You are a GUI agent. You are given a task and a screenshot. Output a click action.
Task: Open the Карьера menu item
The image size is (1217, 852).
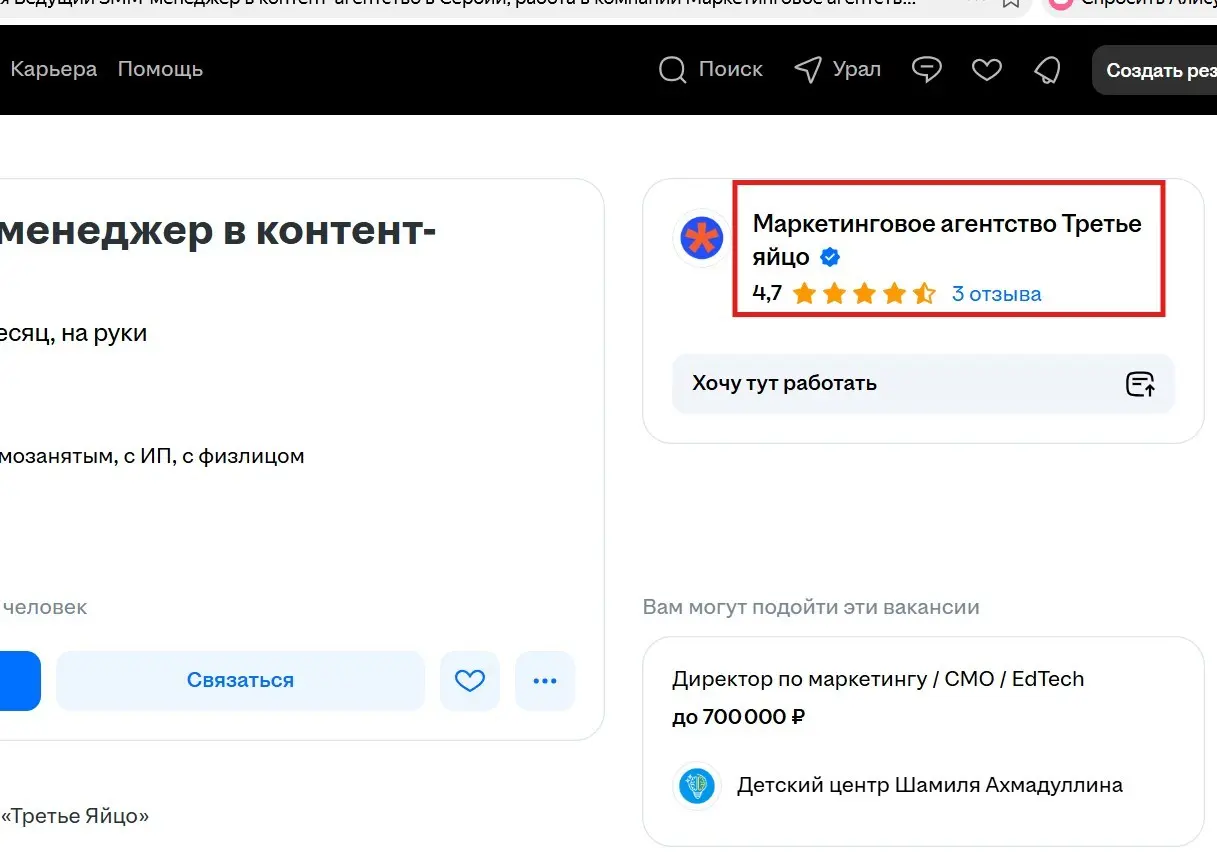coord(53,69)
